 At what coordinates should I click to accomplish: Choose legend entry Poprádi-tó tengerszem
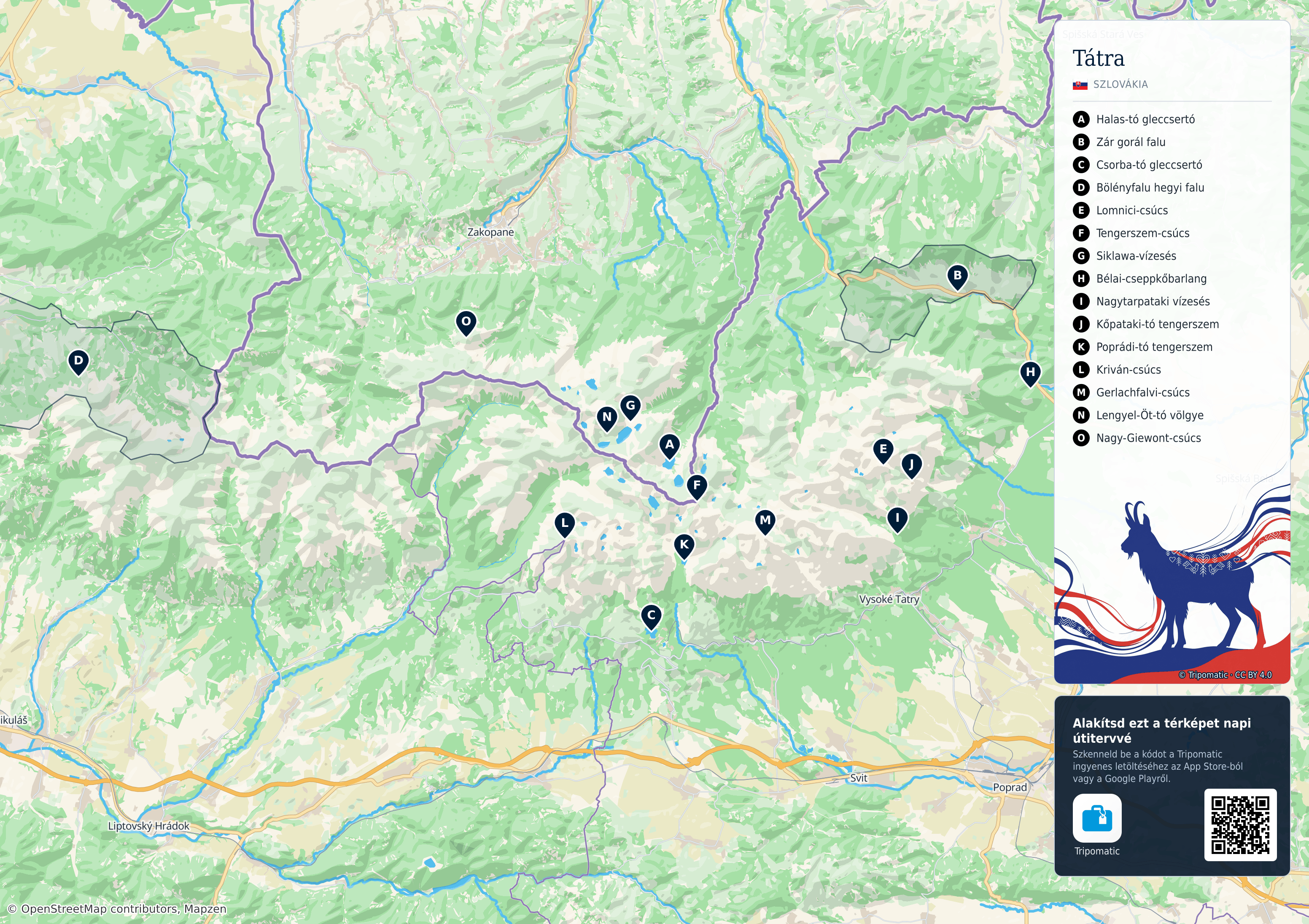1142,347
